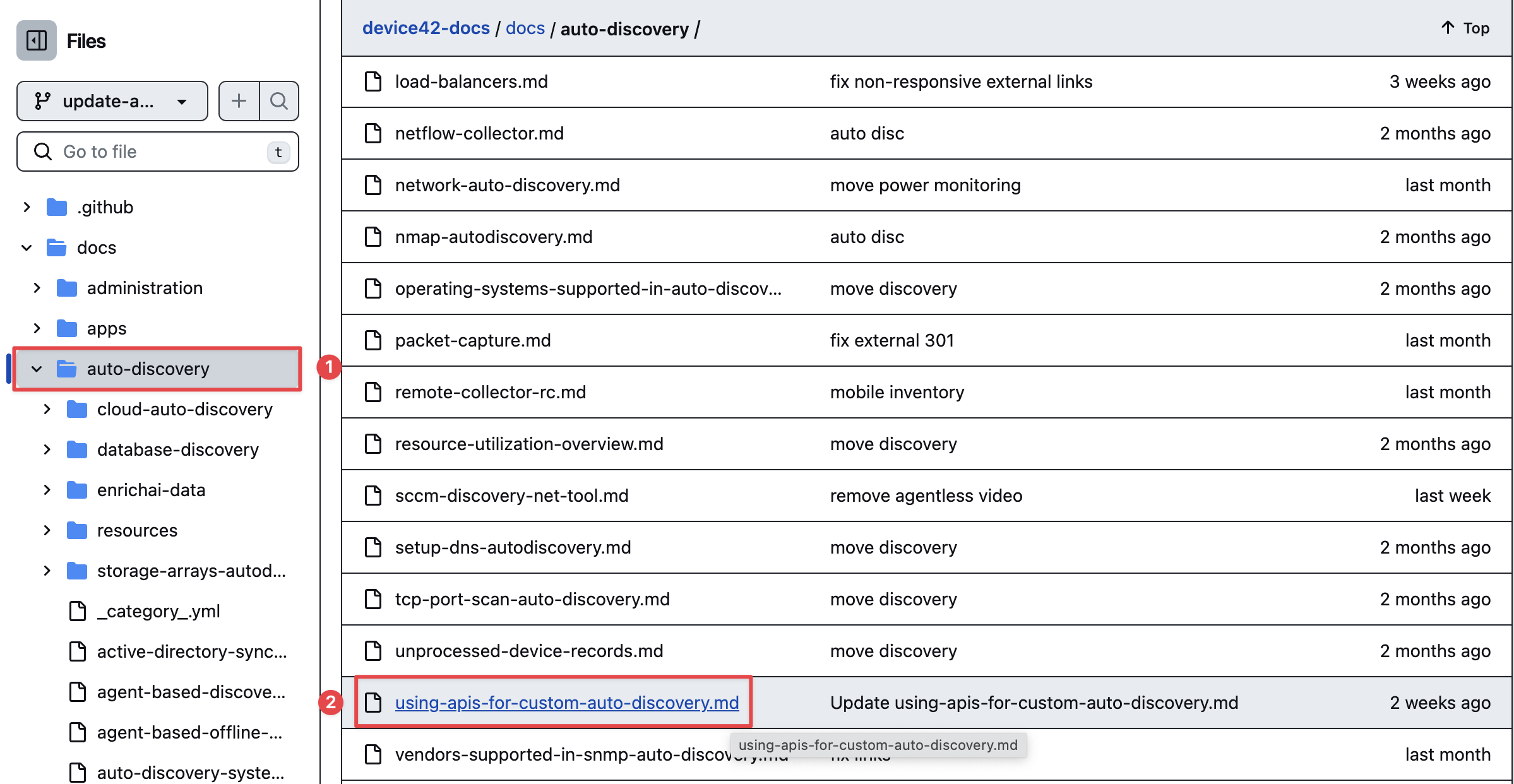Viewport: 1514px width, 784px height.
Task: Expand the administration folder chevron
Action: coord(37,288)
